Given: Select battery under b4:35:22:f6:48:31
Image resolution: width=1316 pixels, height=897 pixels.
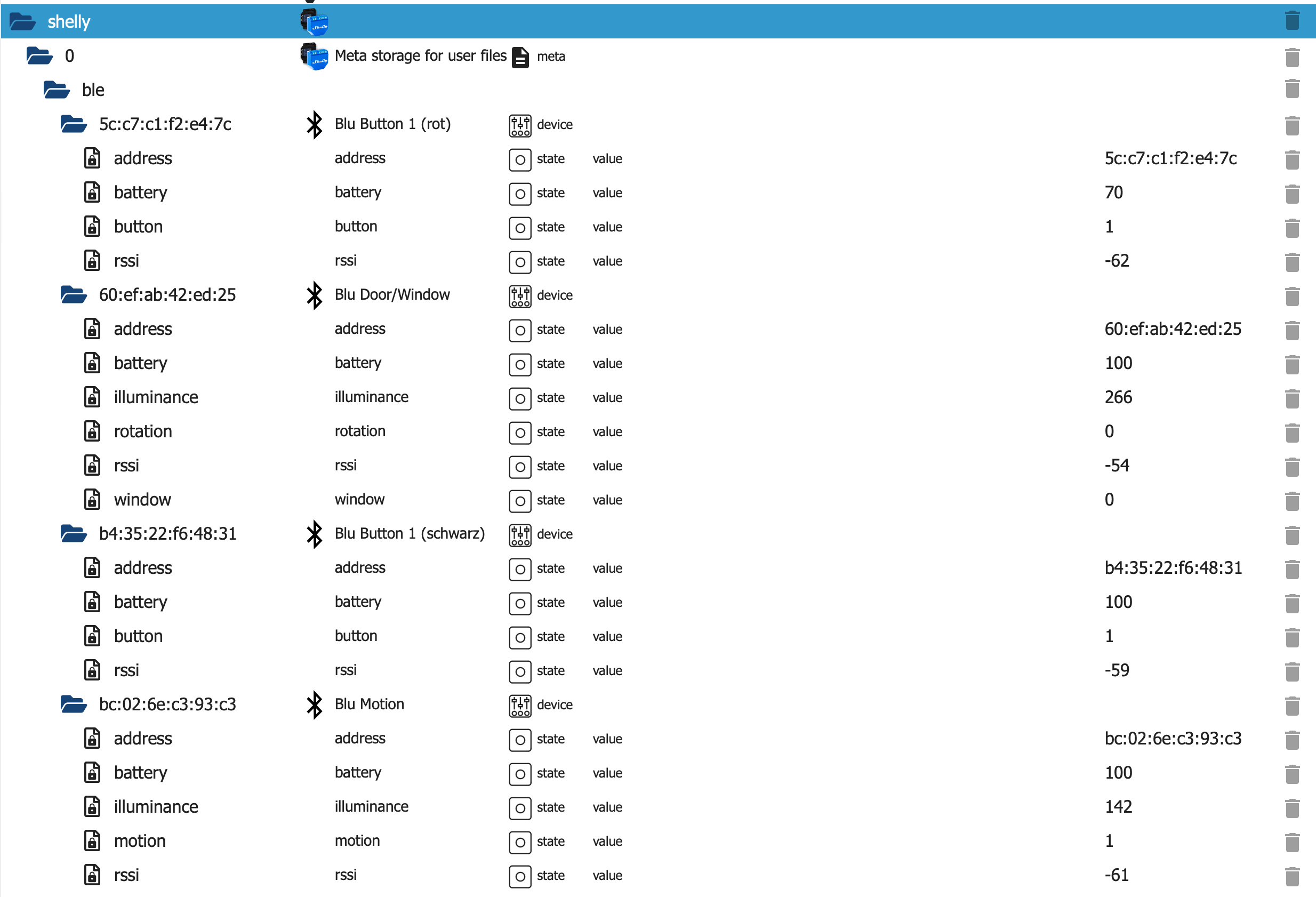Looking at the screenshot, I should pyautogui.click(x=140, y=602).
